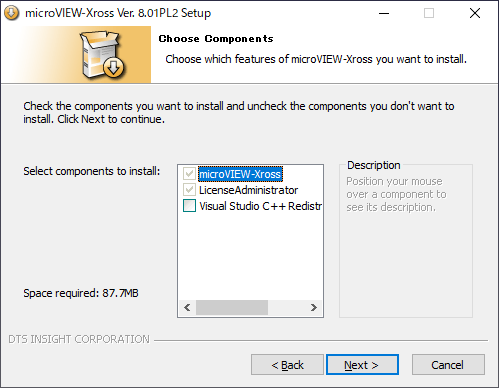Go Back to previous setup page
The image size is (499, 388).
[287, 365]
